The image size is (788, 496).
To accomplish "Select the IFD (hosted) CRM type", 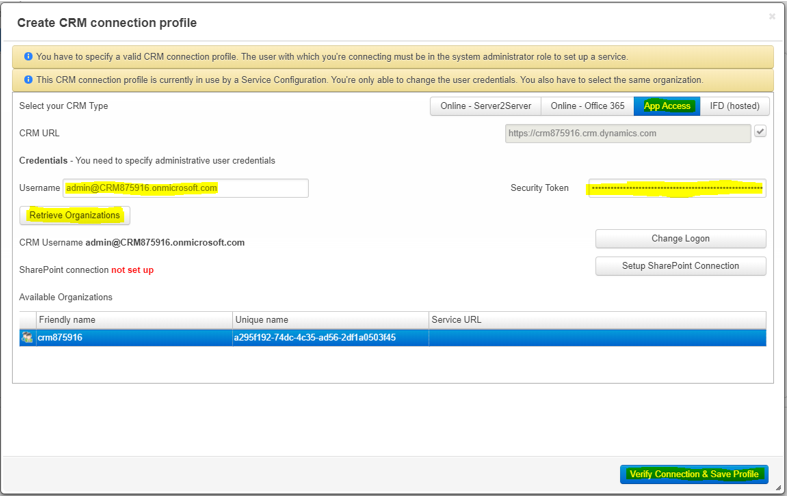I will click(734, 106).
